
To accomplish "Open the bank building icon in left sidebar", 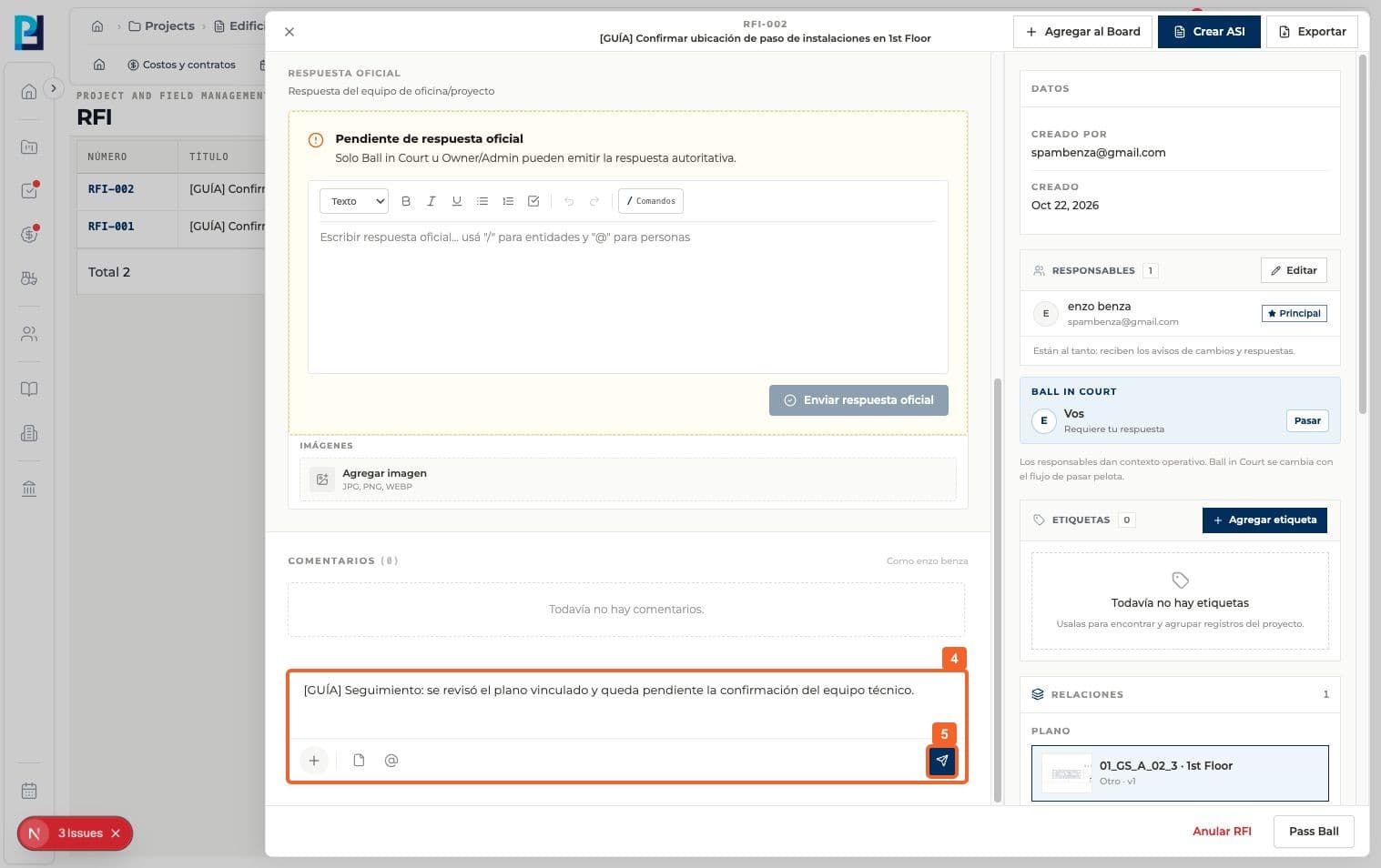I will [29, 489].
